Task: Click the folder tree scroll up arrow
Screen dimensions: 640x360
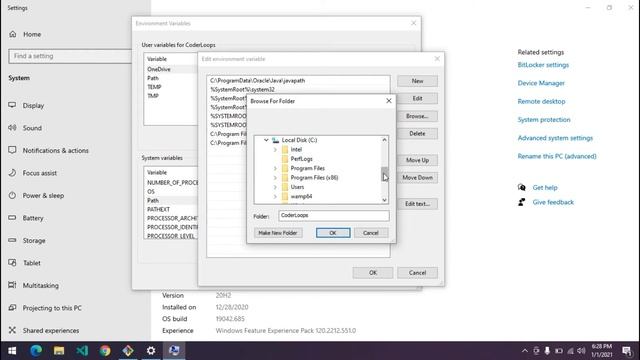Action: [384, 140]
